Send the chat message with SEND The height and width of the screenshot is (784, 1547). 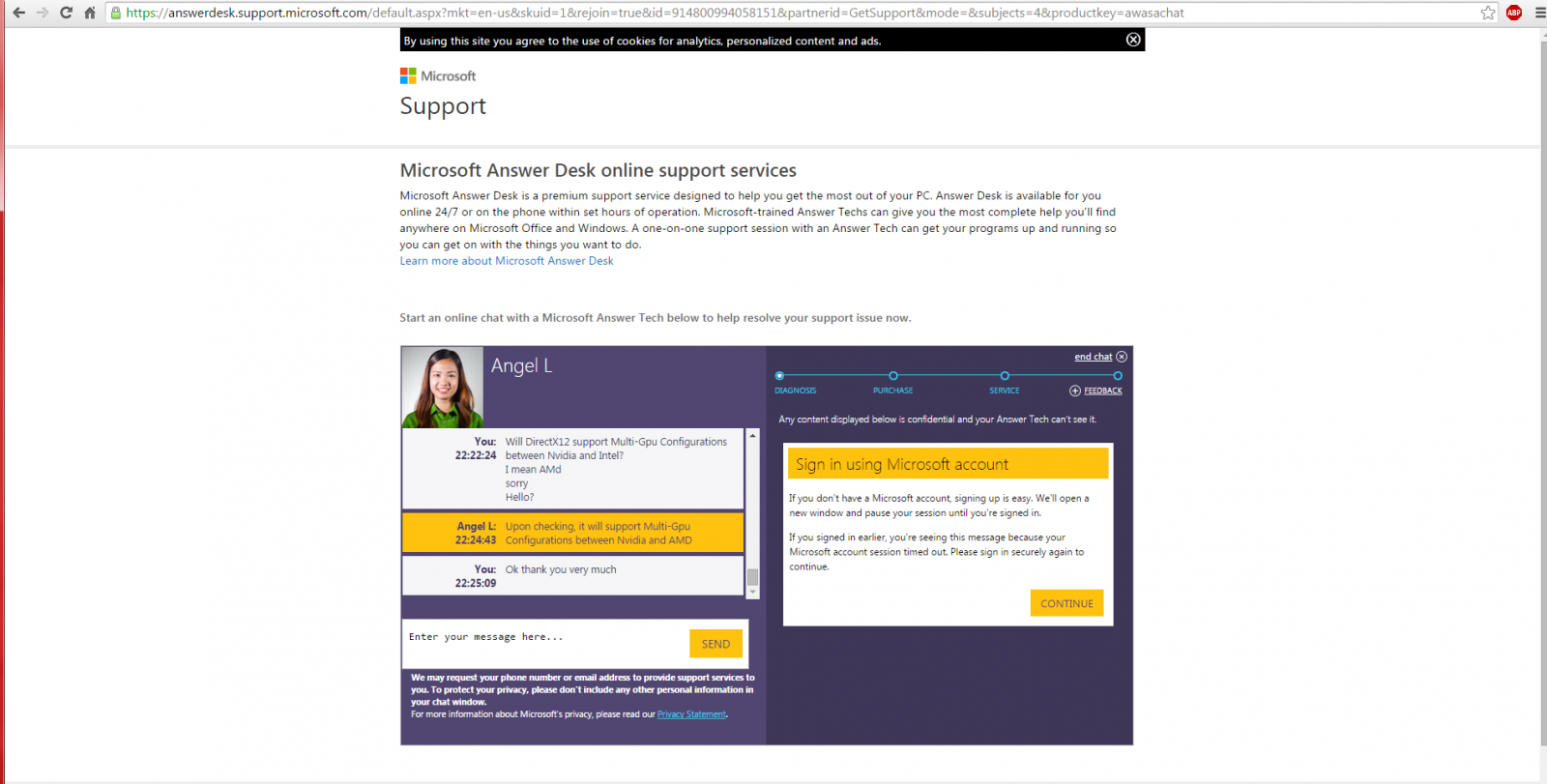[x=715, y=644]
